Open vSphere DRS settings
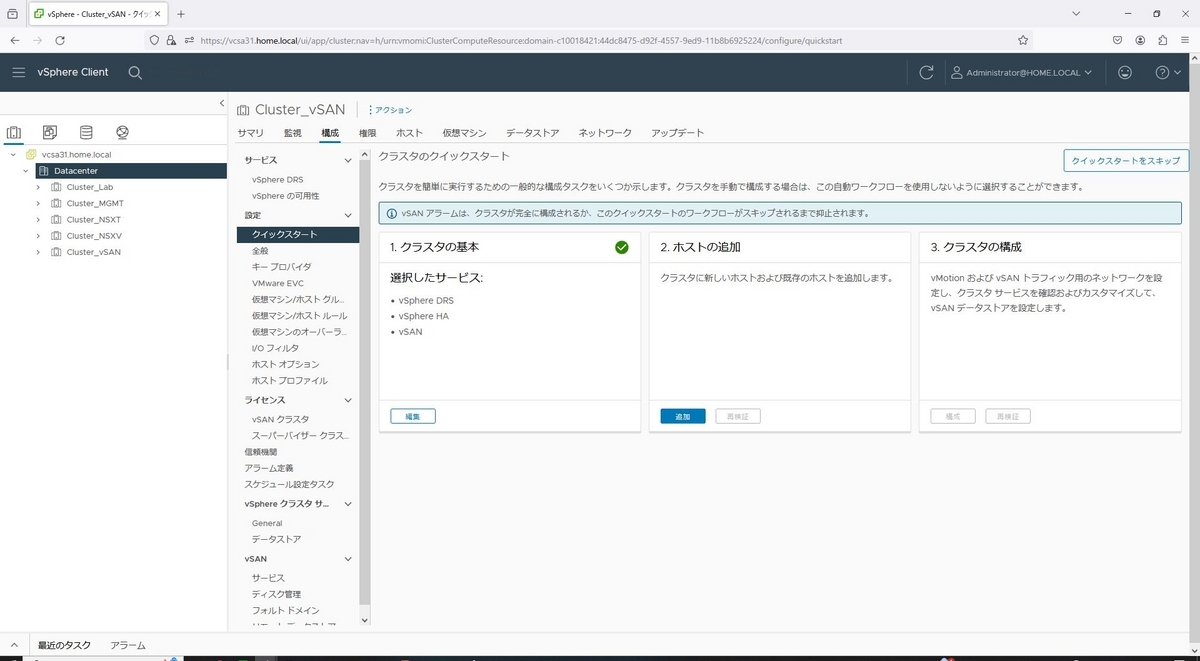The height and width of the screenshot is (661, 1200). (x=278, y=180)
